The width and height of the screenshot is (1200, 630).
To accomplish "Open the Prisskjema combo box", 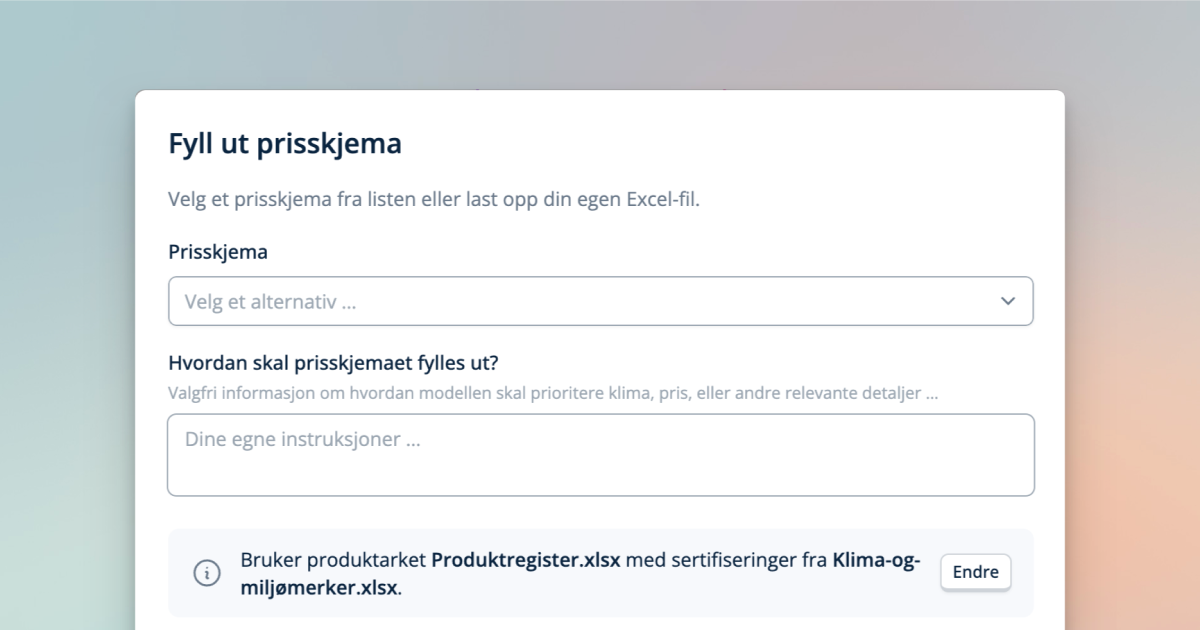I will pos(600,301).
